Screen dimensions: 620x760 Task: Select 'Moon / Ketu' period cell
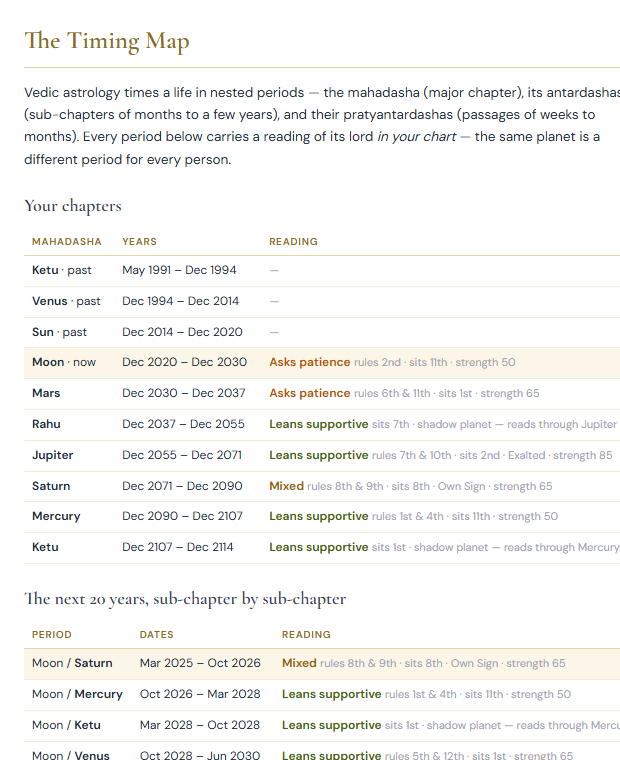point(66,725)
